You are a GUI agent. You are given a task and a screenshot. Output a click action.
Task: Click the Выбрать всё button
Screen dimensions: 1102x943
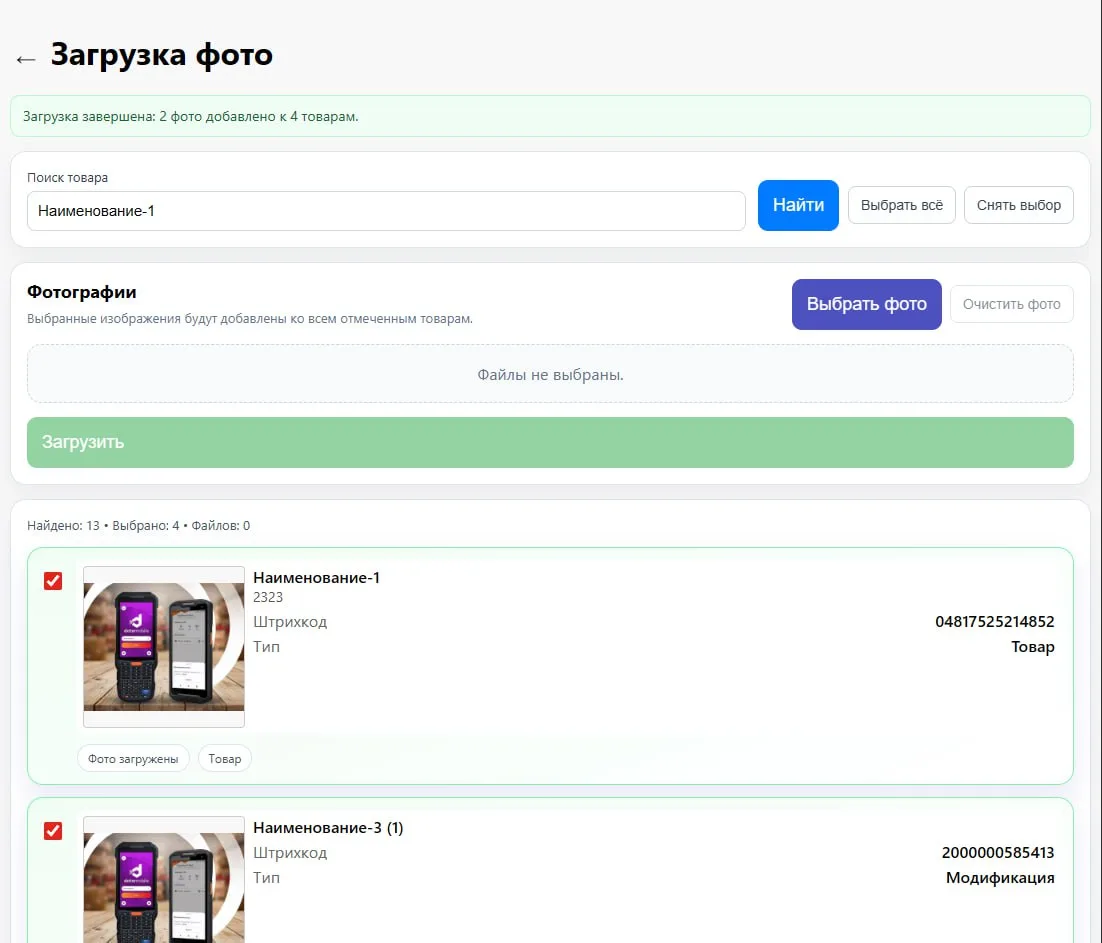901,205
